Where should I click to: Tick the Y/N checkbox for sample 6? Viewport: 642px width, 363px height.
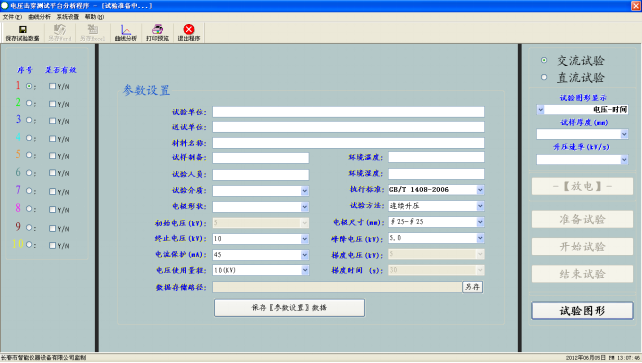[52, 173]
